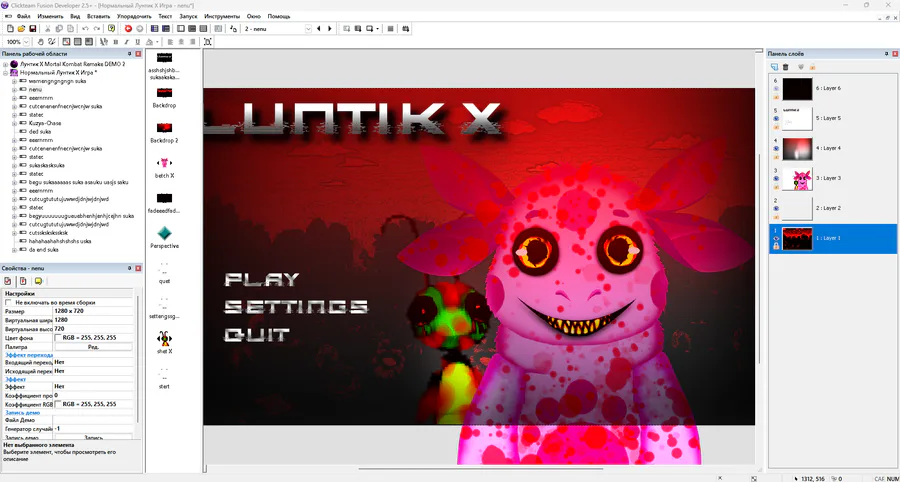Click the horizontal scrollbar of frame editor
This screenshot has height=482, width=900.
(480, 469)
